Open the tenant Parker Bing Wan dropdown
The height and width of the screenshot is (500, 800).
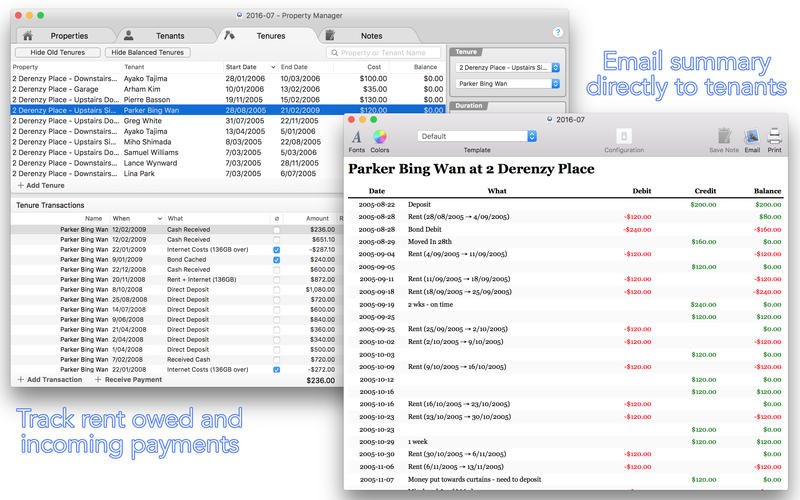pyautogui.click(x=506, y=84)
